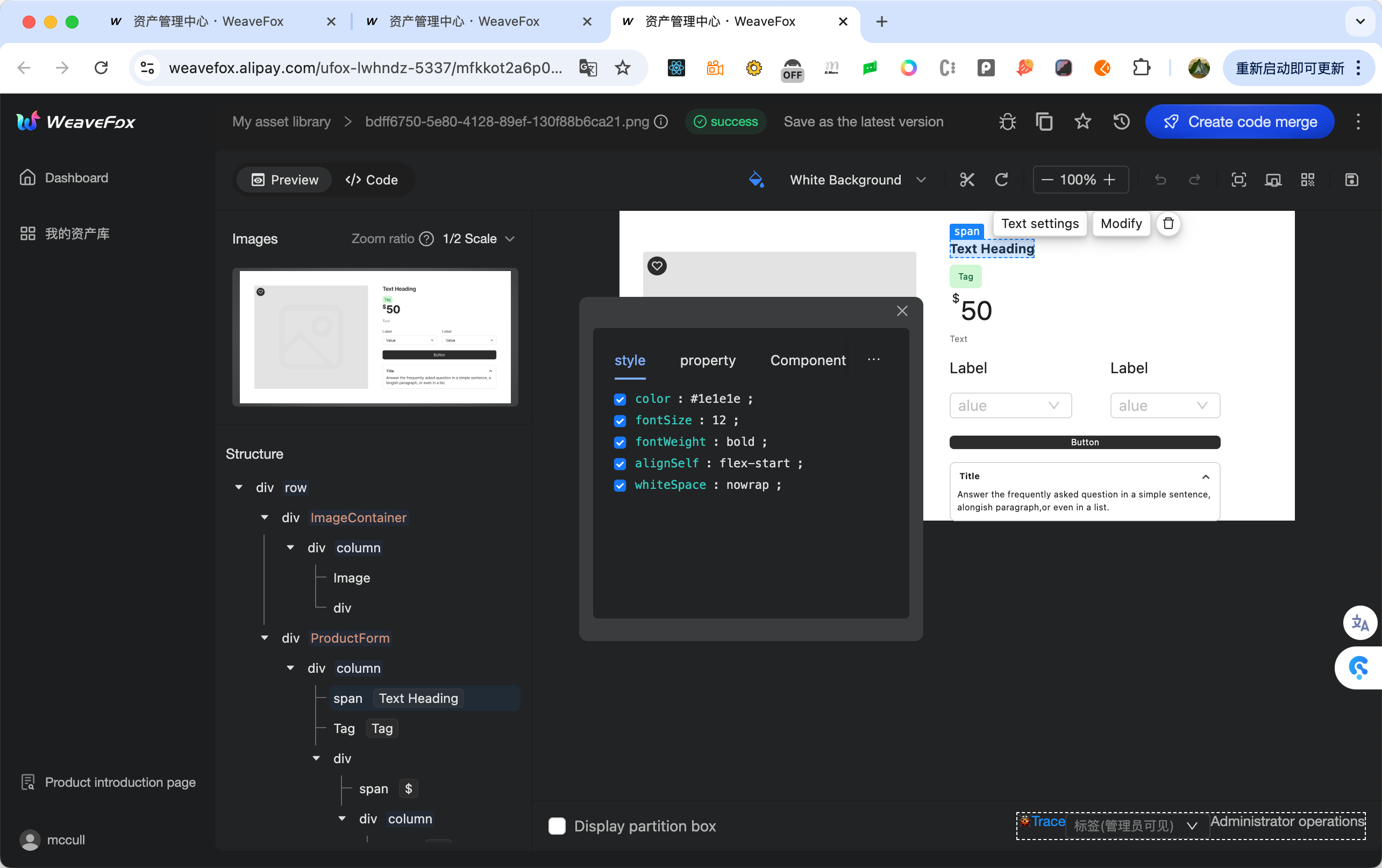Enable Display partition box checkbox
The image size is (1382, 868).
[x=557, y=826]
